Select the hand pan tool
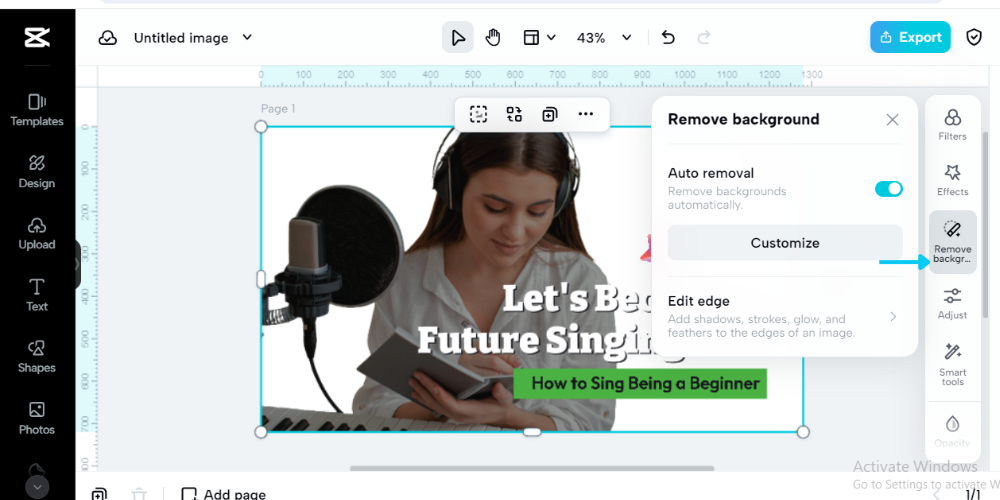Screen dimensions: 1000x500 point(493,38)
